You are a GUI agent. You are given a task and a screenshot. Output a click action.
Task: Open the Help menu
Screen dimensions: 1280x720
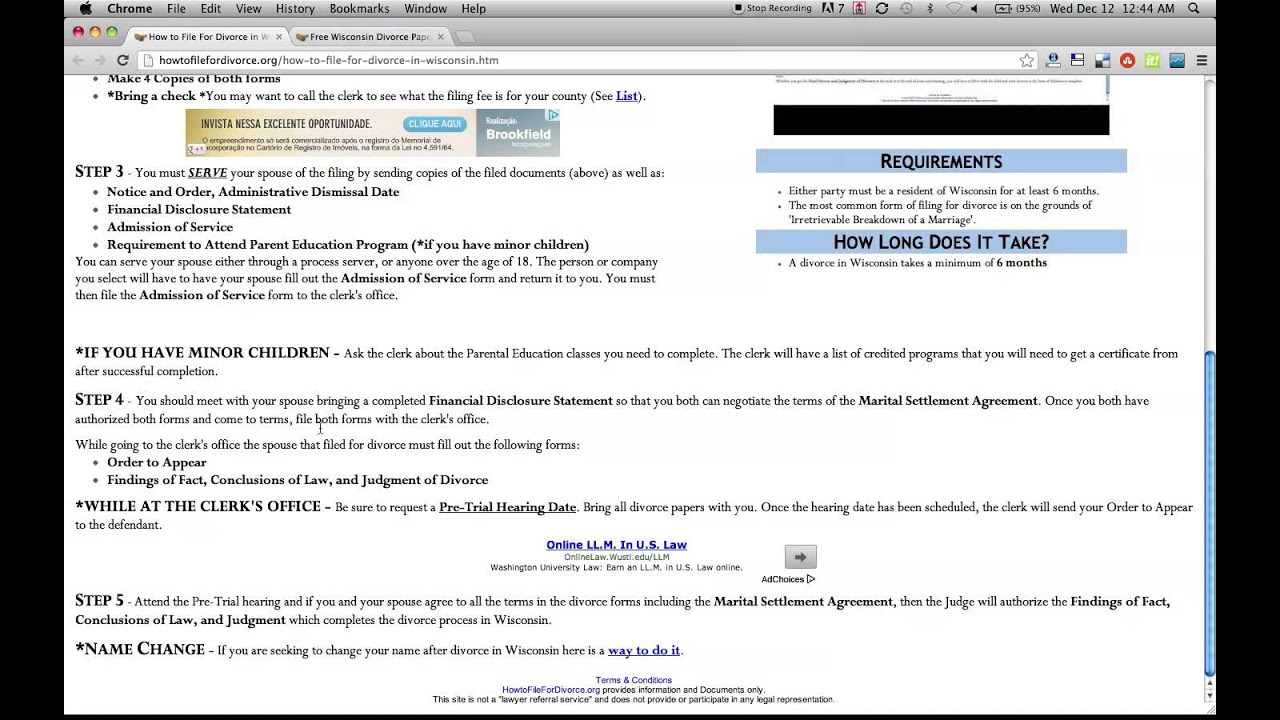click(474, 8)
